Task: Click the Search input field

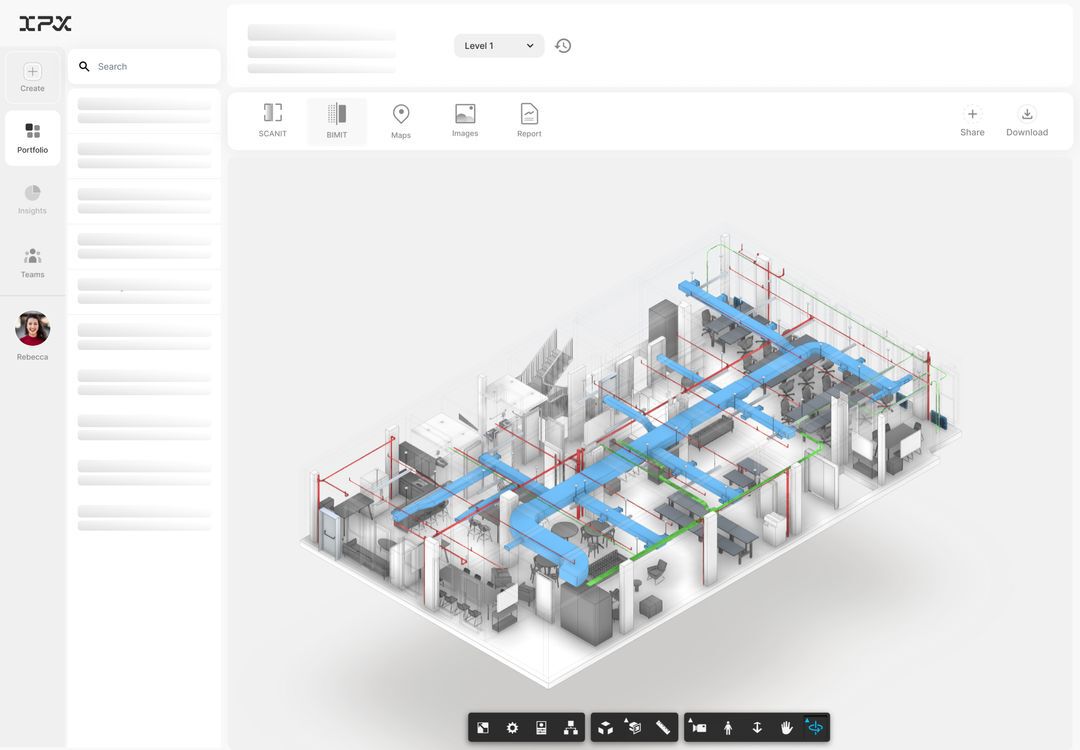Action: point(150,67)
